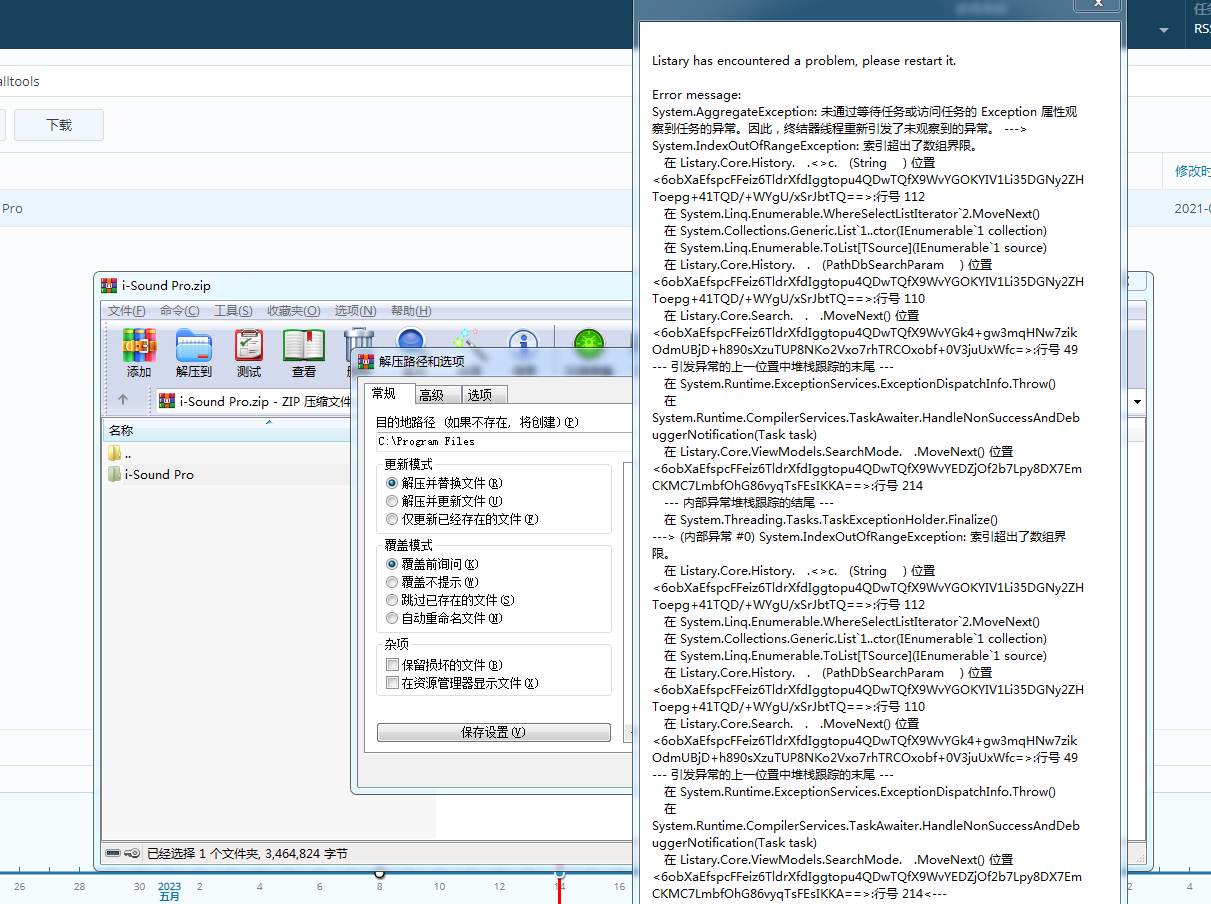Click the '2021-' date cell in background list
The width and height of the screenshot is (1211, 904).
point(1192,208)
